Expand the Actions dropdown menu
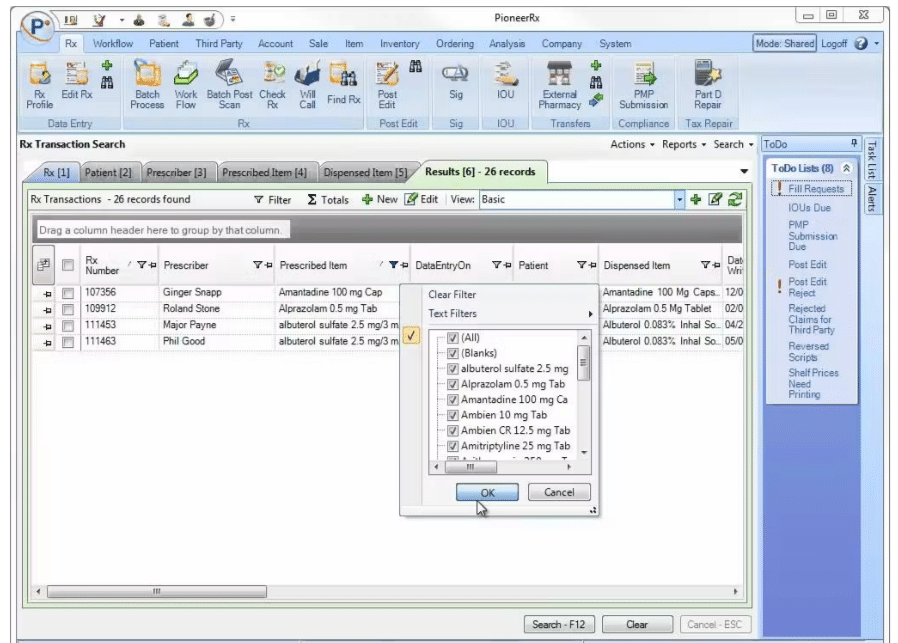This screenshot has height=643, width=898. point(632,144)
